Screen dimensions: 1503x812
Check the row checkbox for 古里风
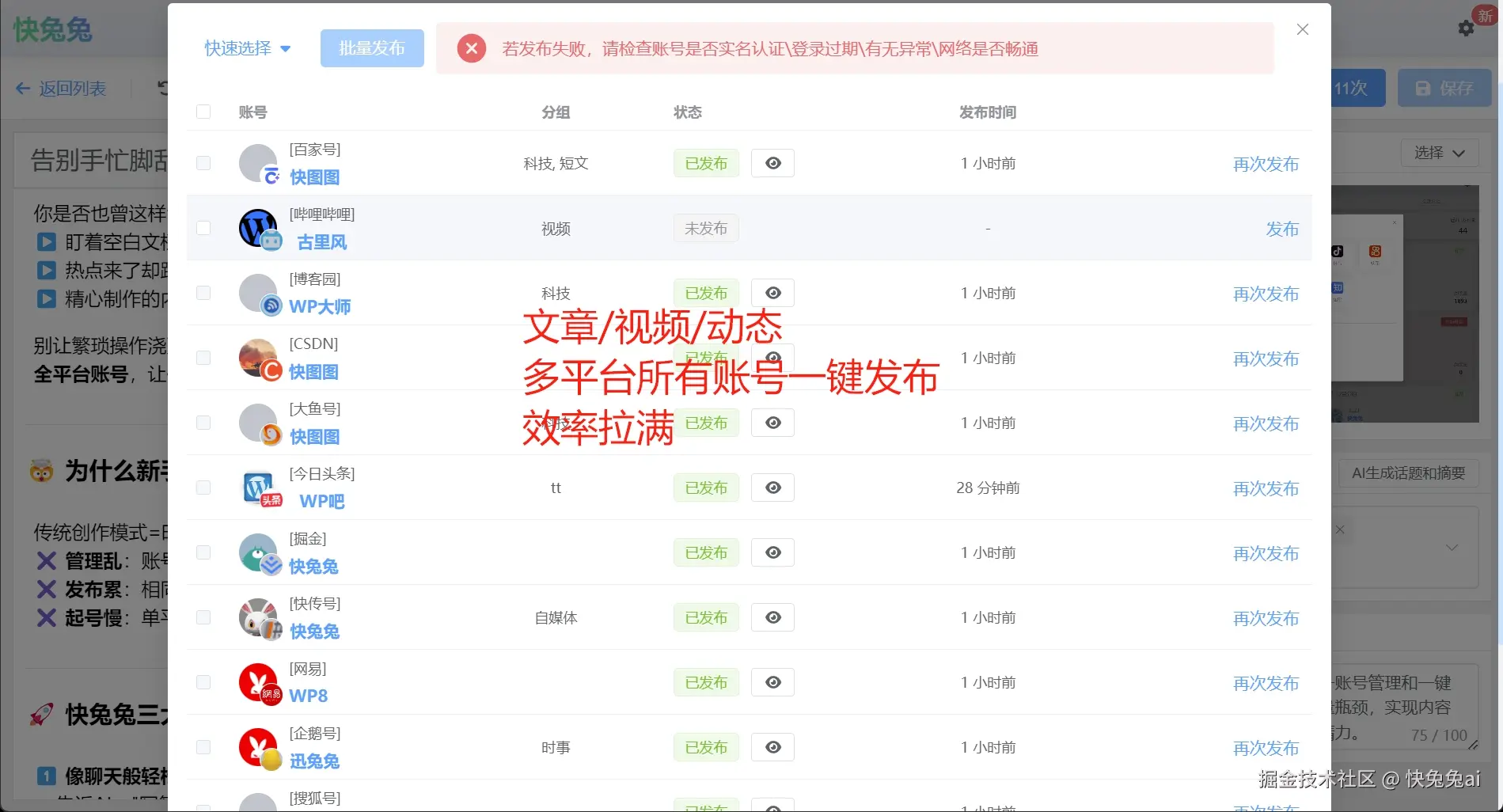coord(203,228)
